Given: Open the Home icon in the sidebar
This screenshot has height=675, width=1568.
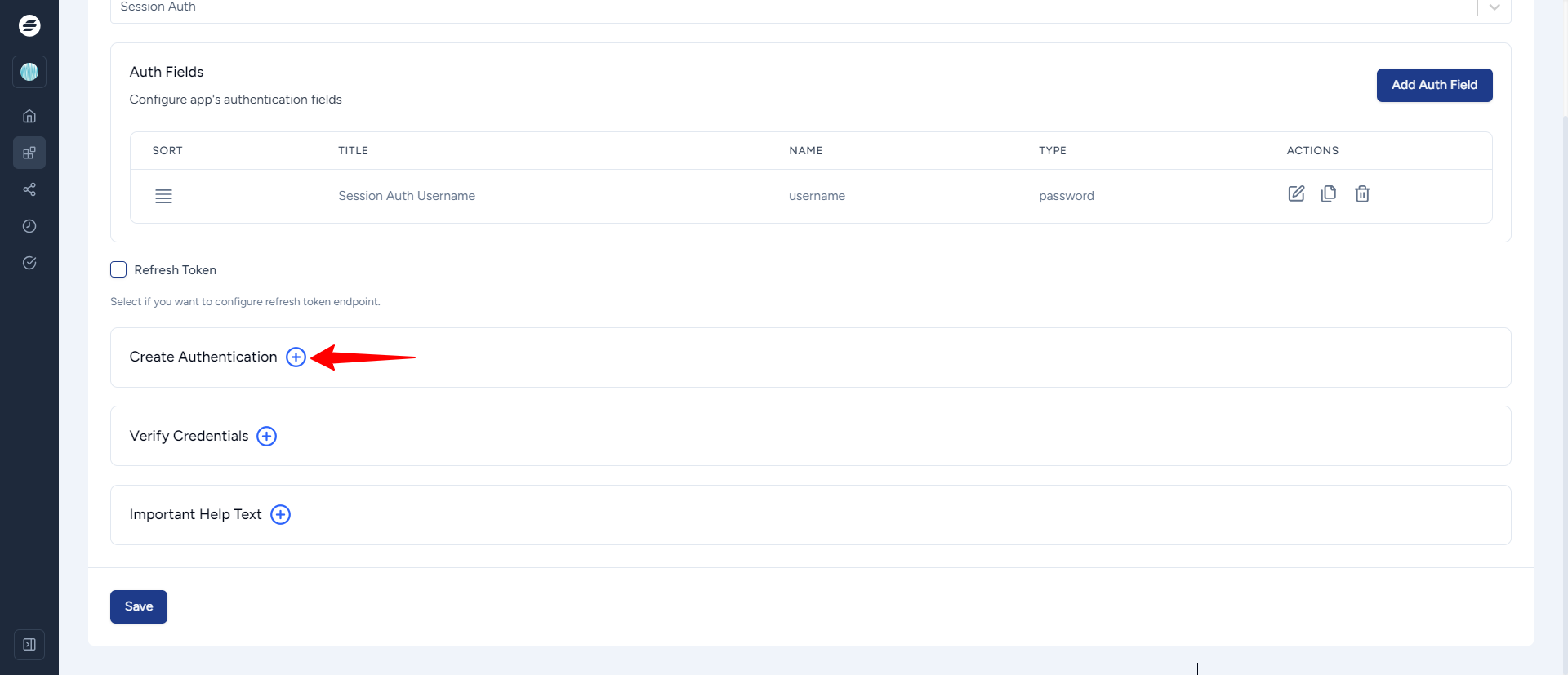Looking at the screenshot, I should (x=29, y=116).
